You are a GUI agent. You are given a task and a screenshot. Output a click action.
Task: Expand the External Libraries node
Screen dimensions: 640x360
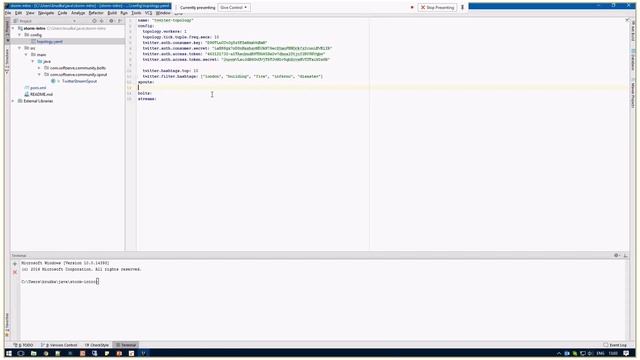click(x=13, y=101)
